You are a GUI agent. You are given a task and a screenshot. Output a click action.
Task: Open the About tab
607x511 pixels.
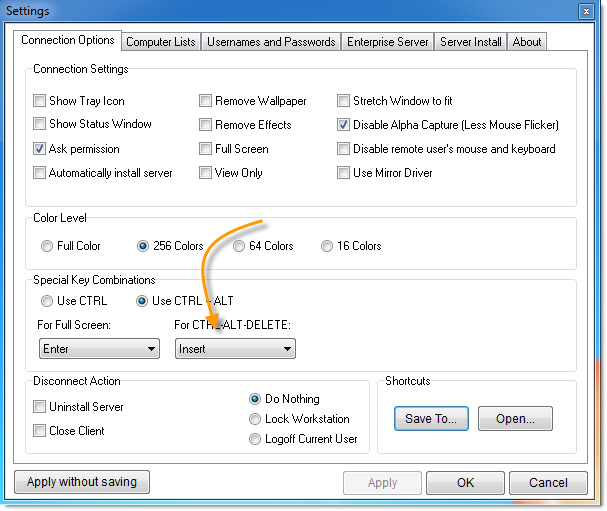point(526,41)
